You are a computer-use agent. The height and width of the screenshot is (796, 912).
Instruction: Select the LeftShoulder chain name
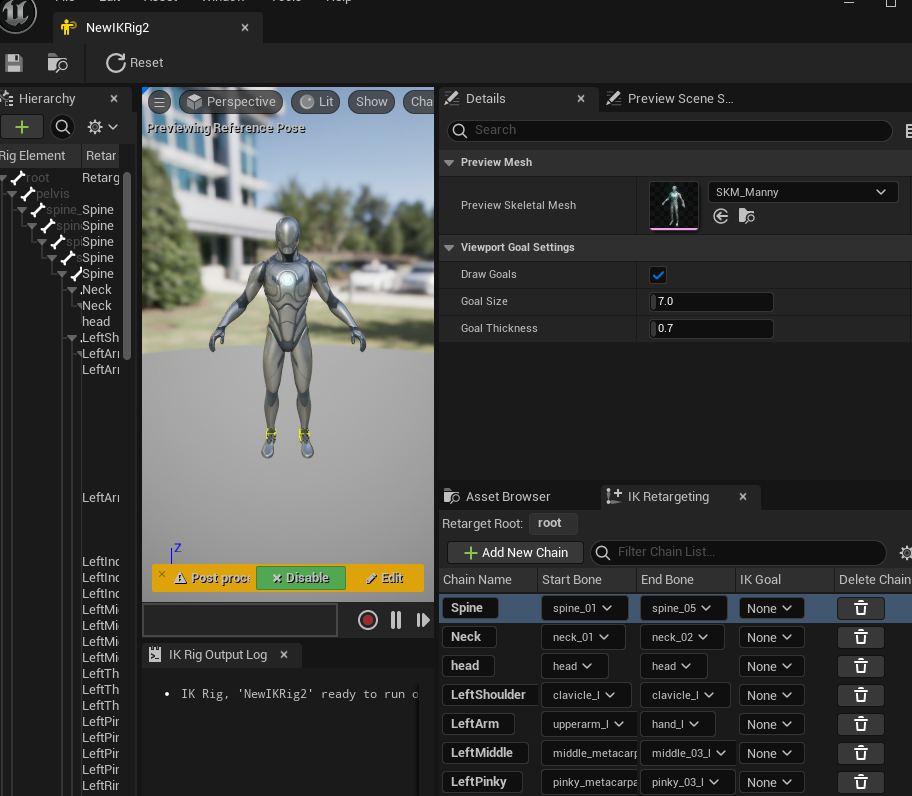[489, 695]
